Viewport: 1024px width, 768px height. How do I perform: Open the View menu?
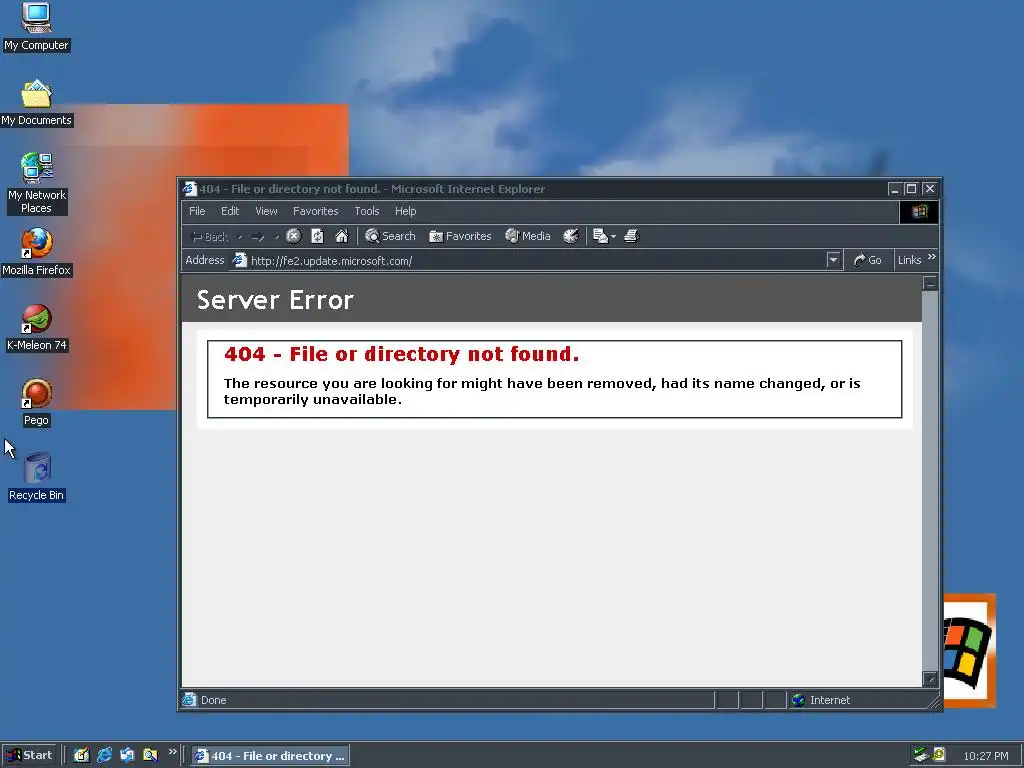tap(266, 211)
